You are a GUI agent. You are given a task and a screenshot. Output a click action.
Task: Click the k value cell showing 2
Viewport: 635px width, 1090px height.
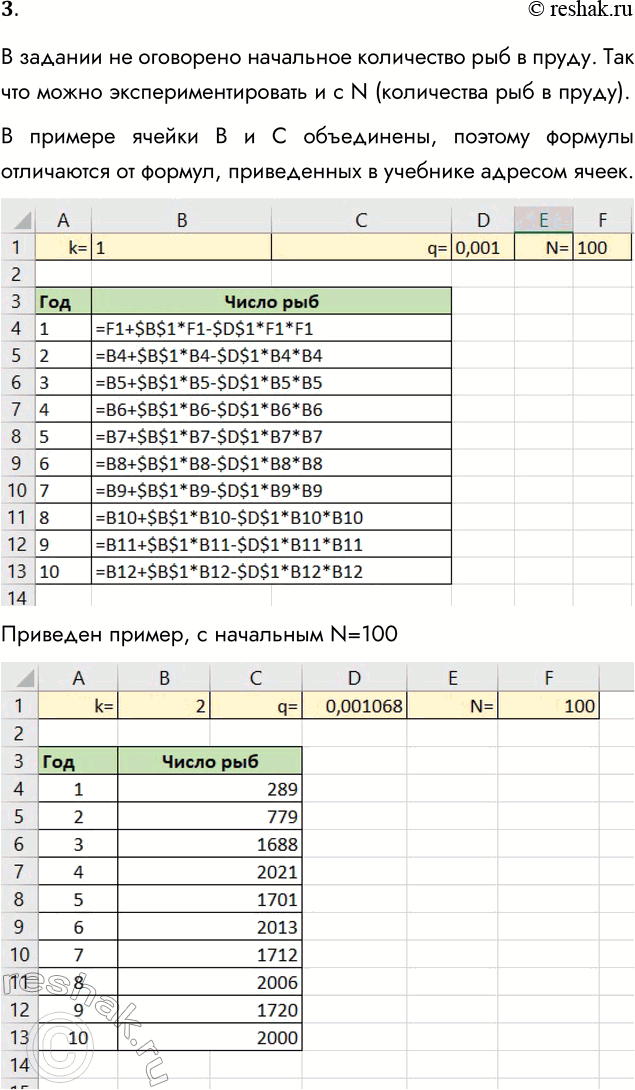point(166,706)
